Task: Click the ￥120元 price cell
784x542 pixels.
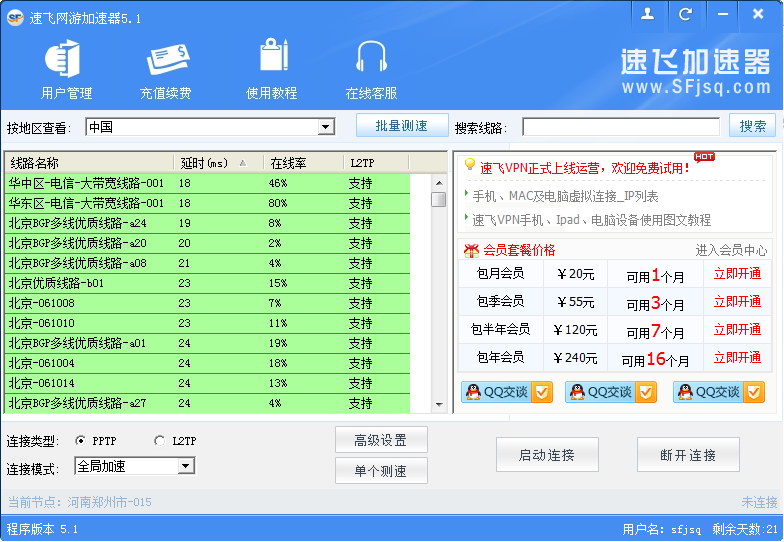Action: click(575, 330)
